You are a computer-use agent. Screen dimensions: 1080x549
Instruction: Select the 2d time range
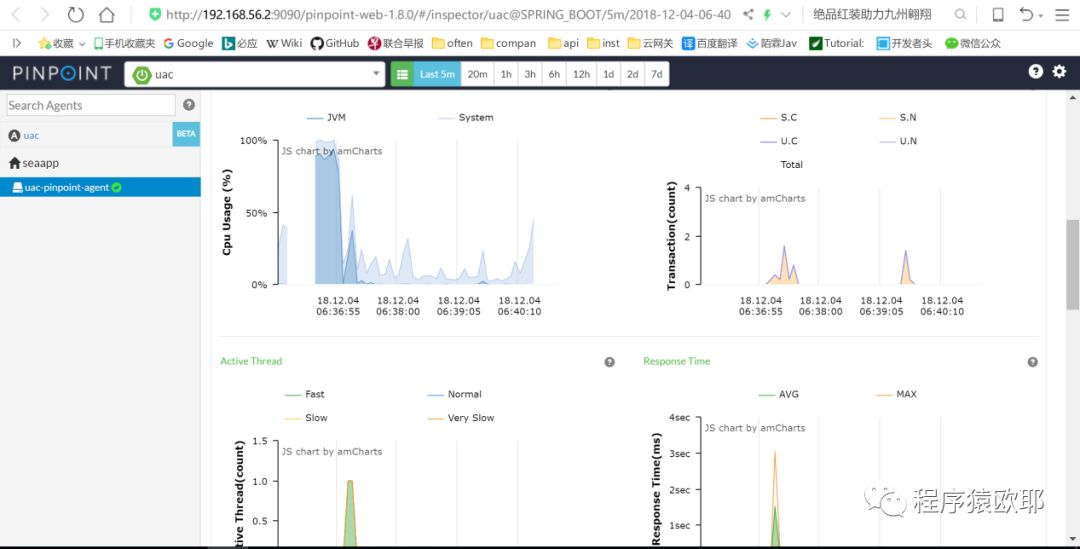pos(632,74)
